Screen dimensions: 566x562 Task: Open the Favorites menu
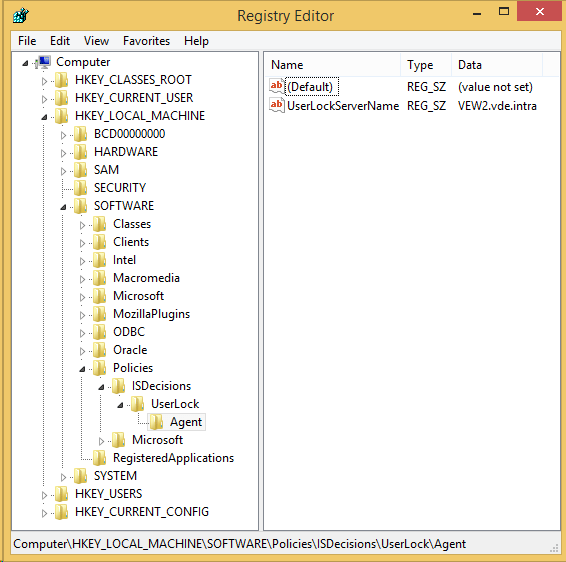(146, 41)
